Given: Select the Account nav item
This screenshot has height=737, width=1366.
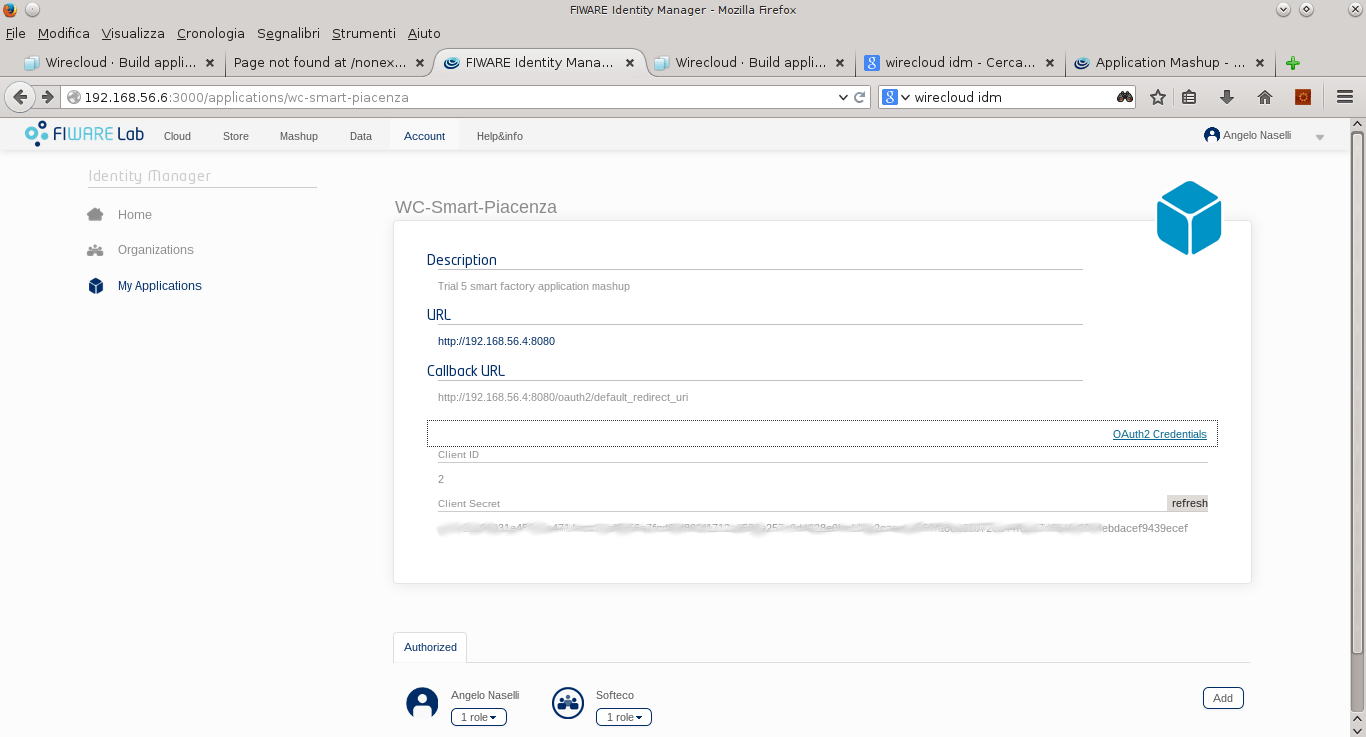Looking at the screenshot, I should (424, 136).
